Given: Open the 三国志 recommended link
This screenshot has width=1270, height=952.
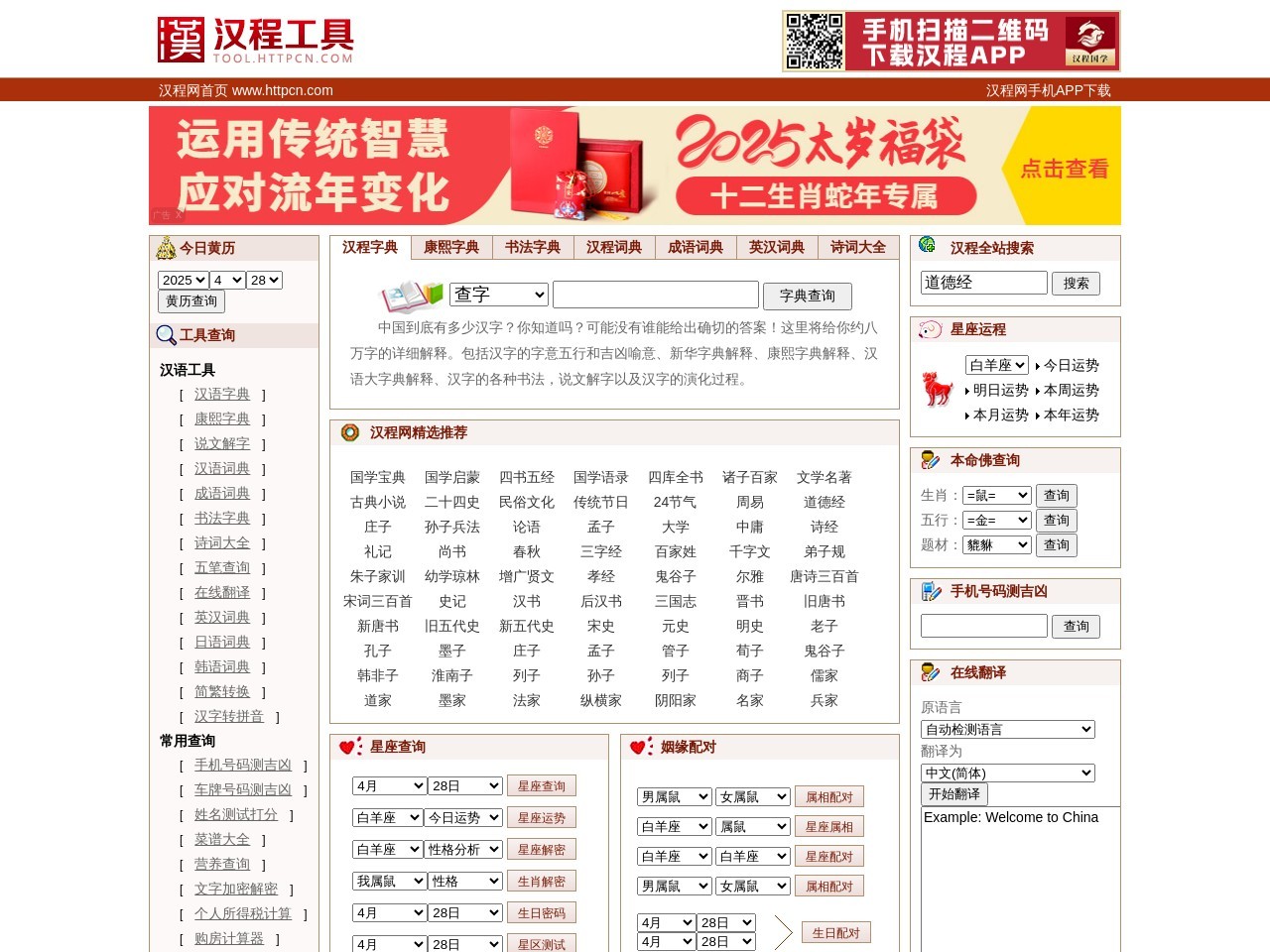Looking at the screenshot, I should [x=676, y=601].
